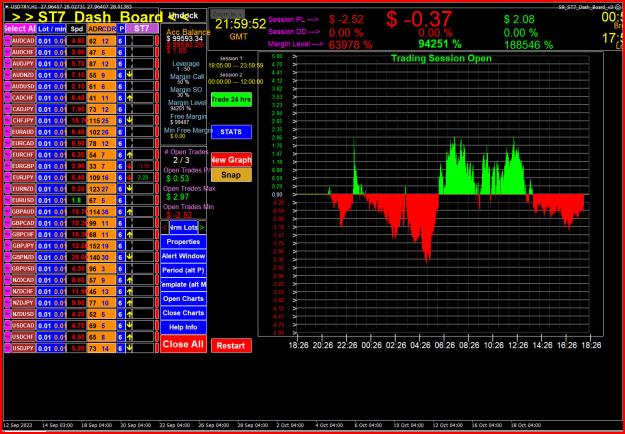Click the New Graph red button
Image resolution: width=625 pixels, height=434 pixels.
point(231,160)
